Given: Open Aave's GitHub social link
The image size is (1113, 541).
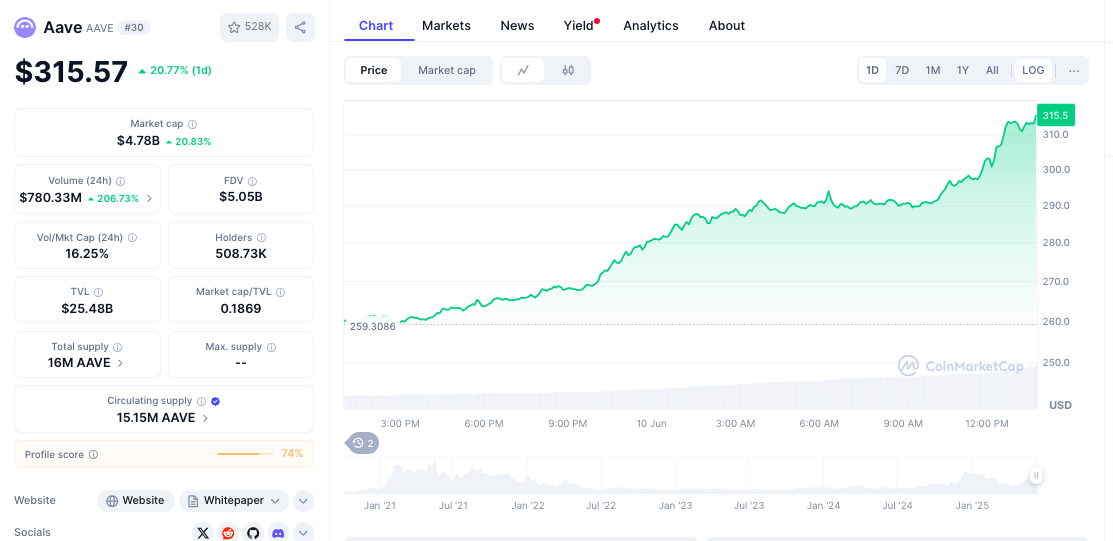Looking at the screenshot, I should pyautogui.click(x=253, y=532).
